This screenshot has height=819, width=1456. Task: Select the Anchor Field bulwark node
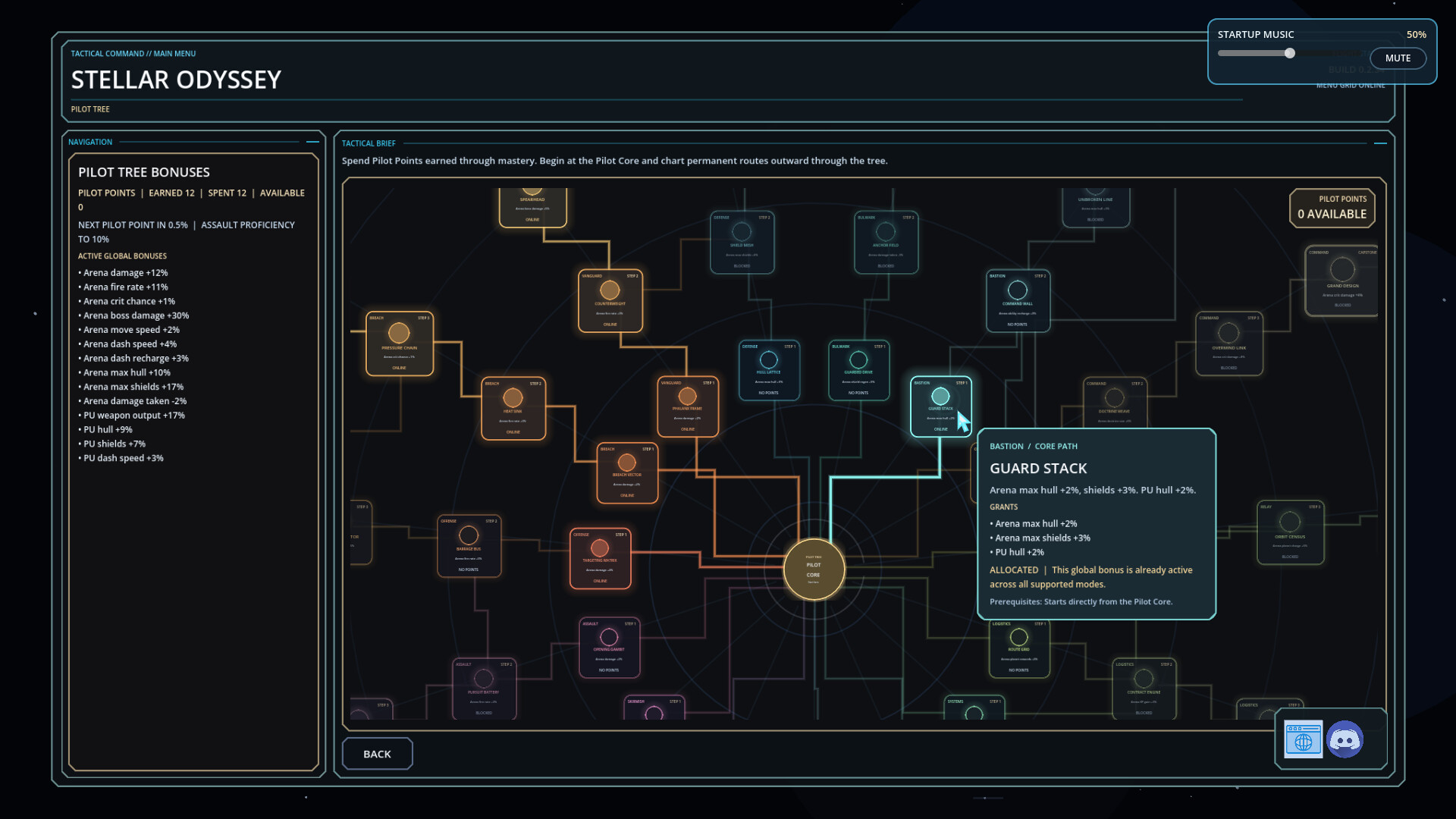point(886,242)
